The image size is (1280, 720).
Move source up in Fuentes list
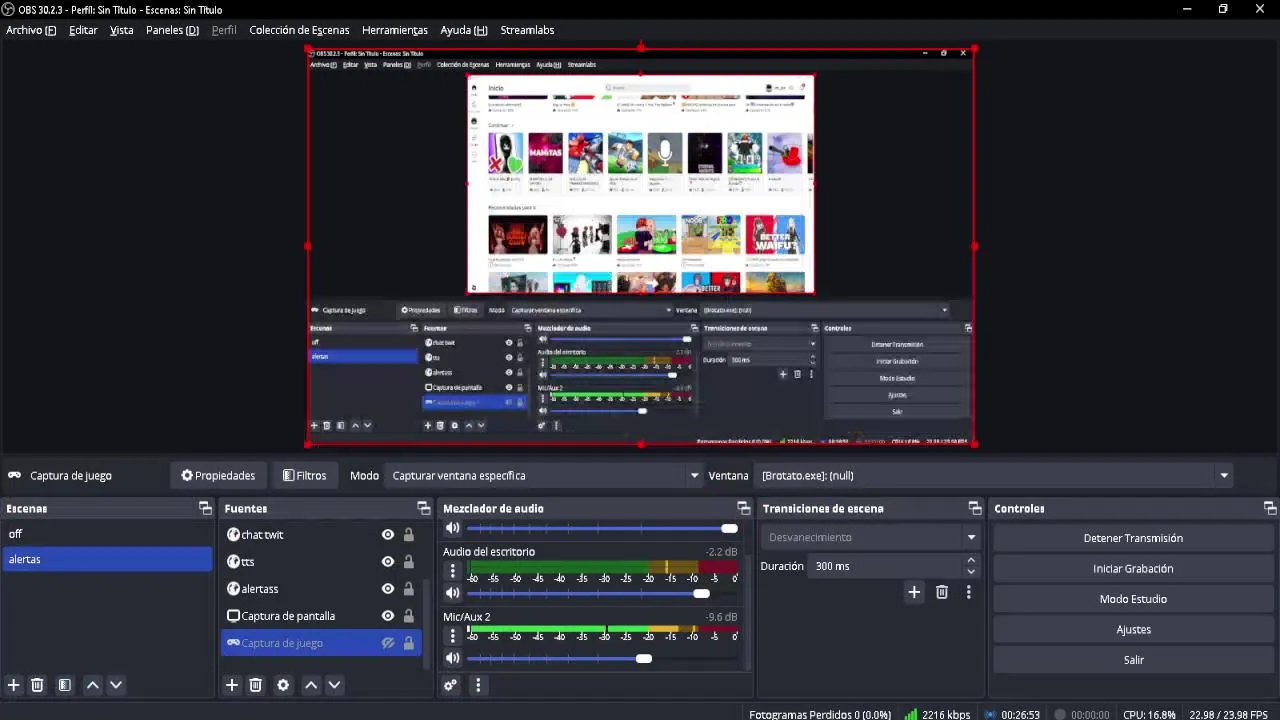(x=311, y=685)
